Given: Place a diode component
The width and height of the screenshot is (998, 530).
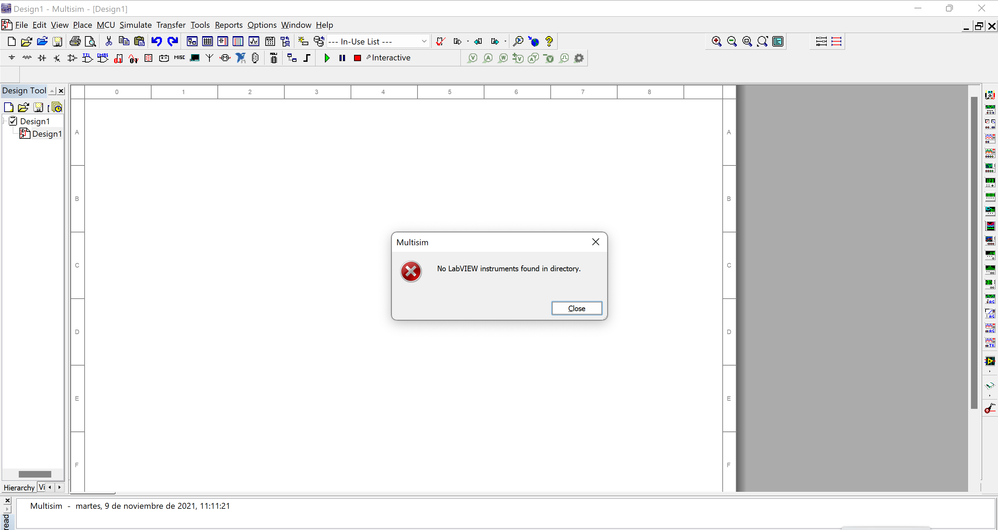Looking at the screenshot, I should click(41, 58).
